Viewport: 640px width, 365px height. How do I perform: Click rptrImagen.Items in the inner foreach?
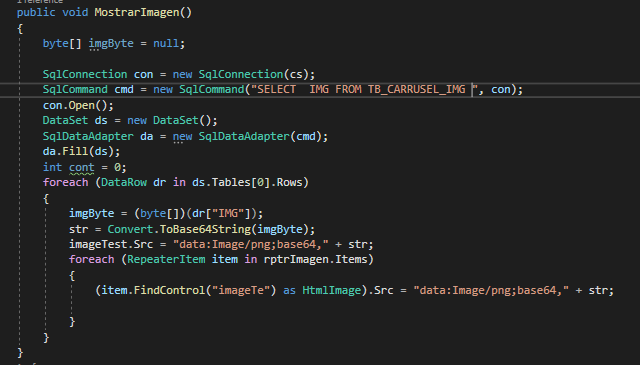pyautogui.click(x=316, y=259)
